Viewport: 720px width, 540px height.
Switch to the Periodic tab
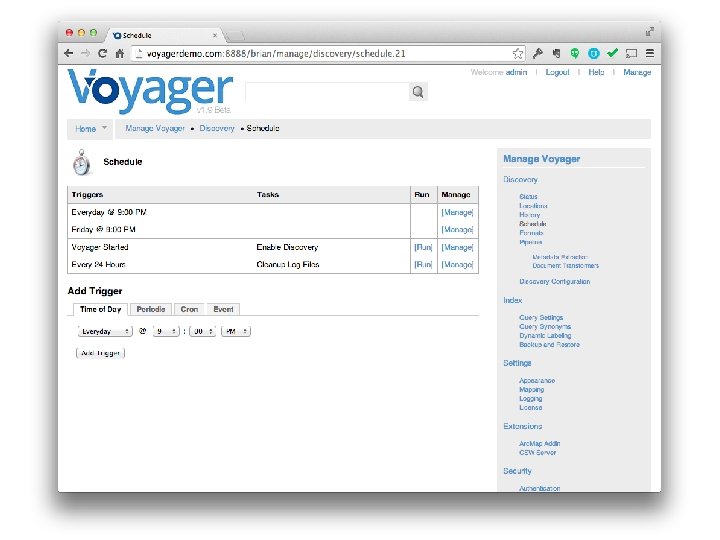point(151,309)
